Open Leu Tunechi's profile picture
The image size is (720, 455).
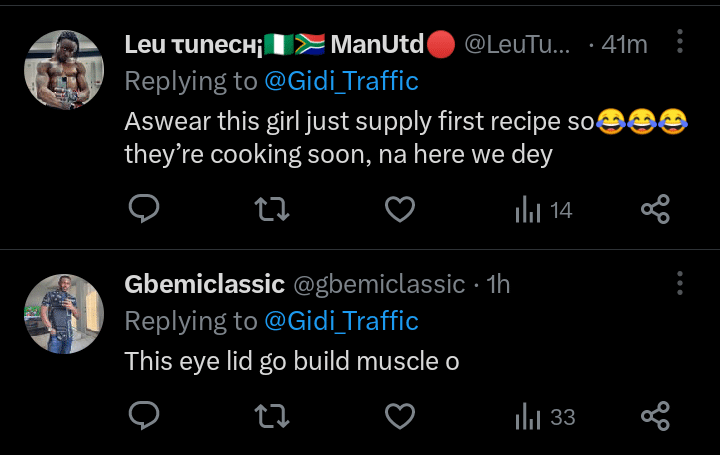point(64,69)
